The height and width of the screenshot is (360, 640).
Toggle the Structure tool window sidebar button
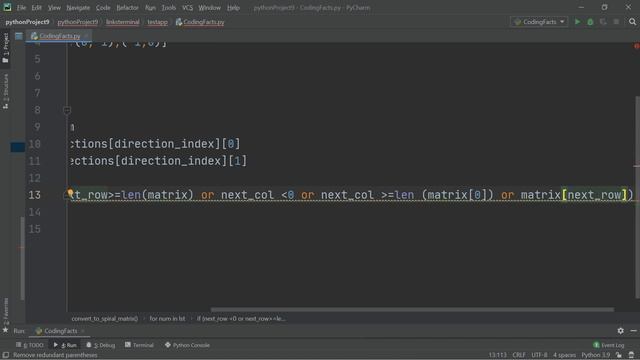pyautogui.click(x=5, y=91)
